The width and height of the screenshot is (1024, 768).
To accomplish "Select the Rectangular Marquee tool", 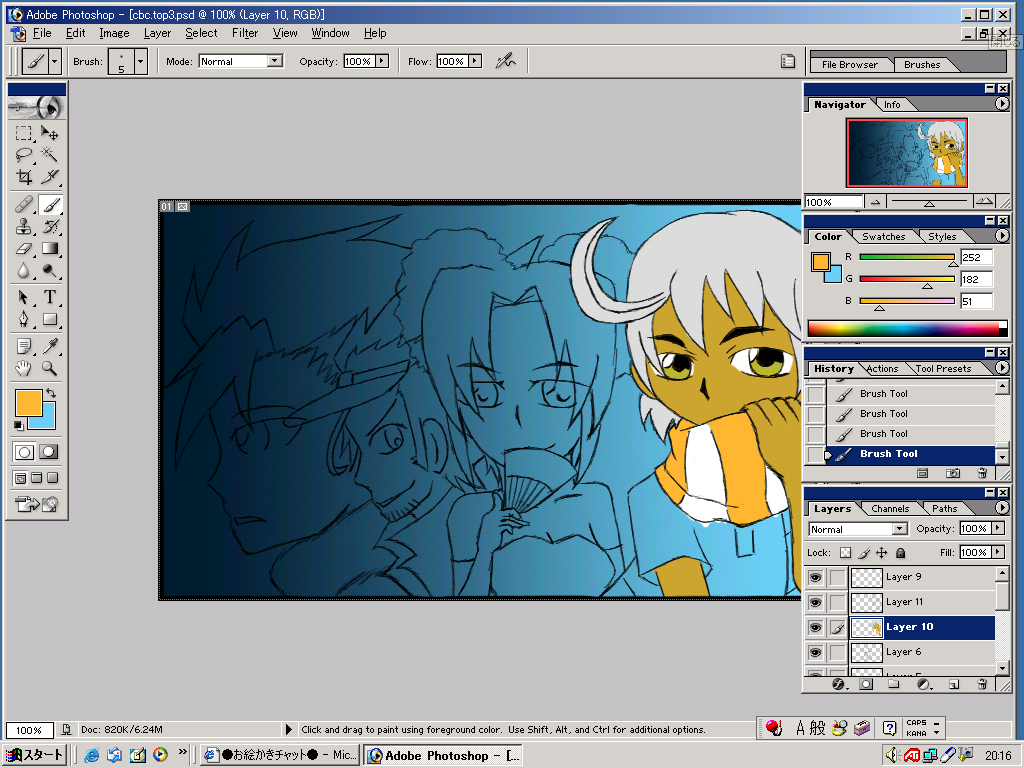I will click(24, 133).
